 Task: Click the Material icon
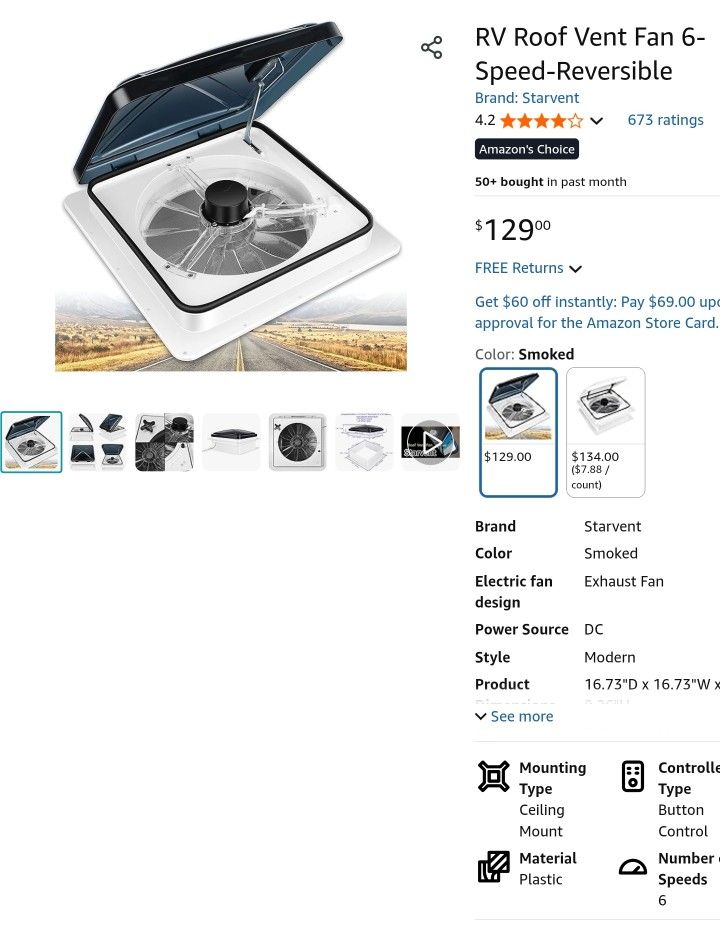494,867
